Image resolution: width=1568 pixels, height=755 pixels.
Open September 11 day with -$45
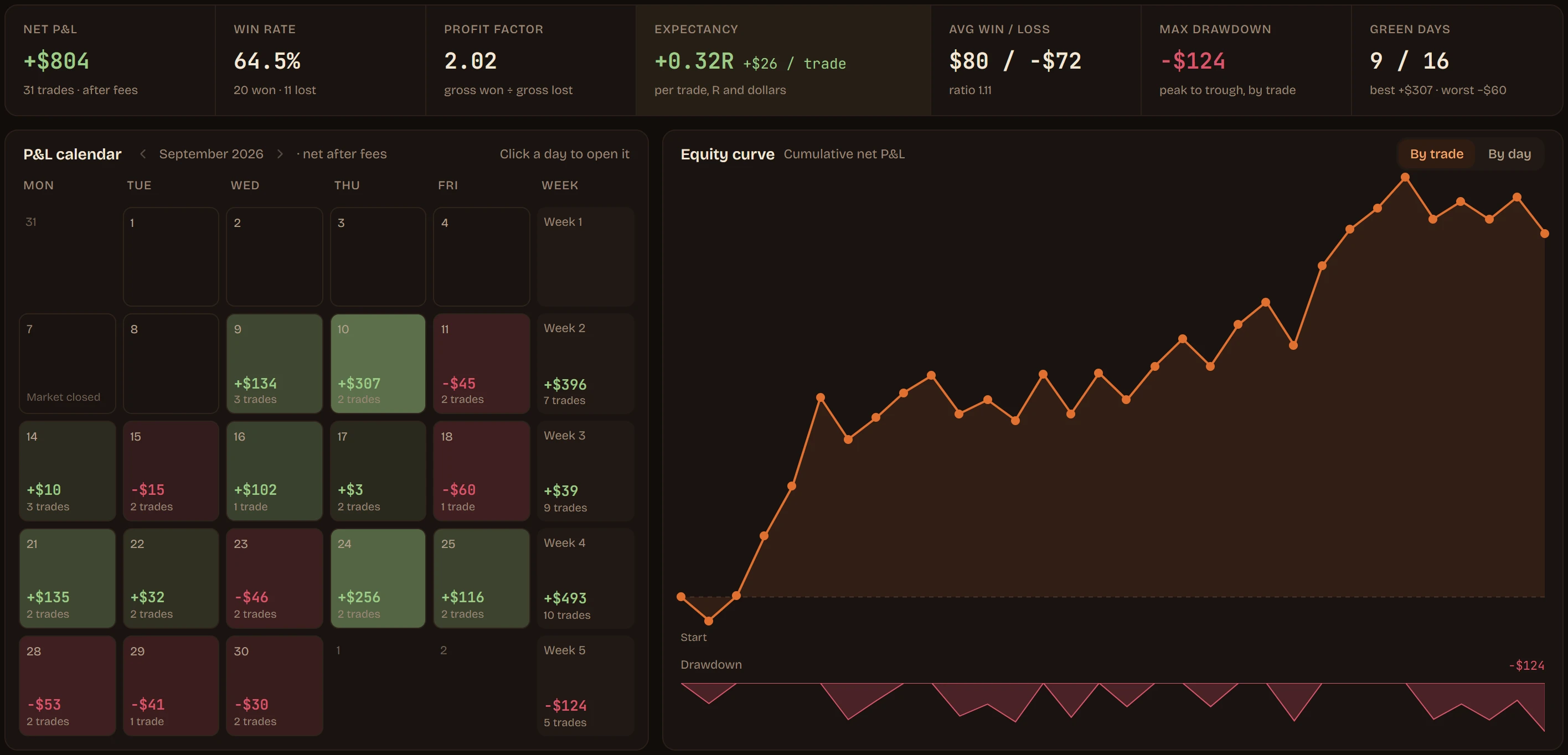pyautogui.click(x=482, y=364)
